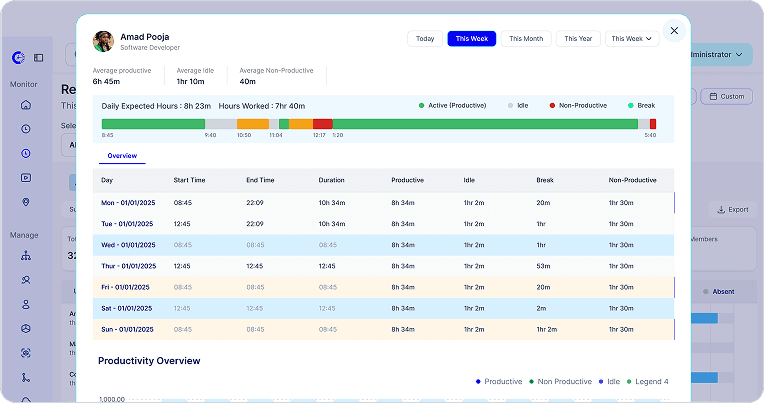The height and width of the screenshot is (403, 764).
Task: Click the red non-productive timeline segment
Action: click(x=323, y=124)
